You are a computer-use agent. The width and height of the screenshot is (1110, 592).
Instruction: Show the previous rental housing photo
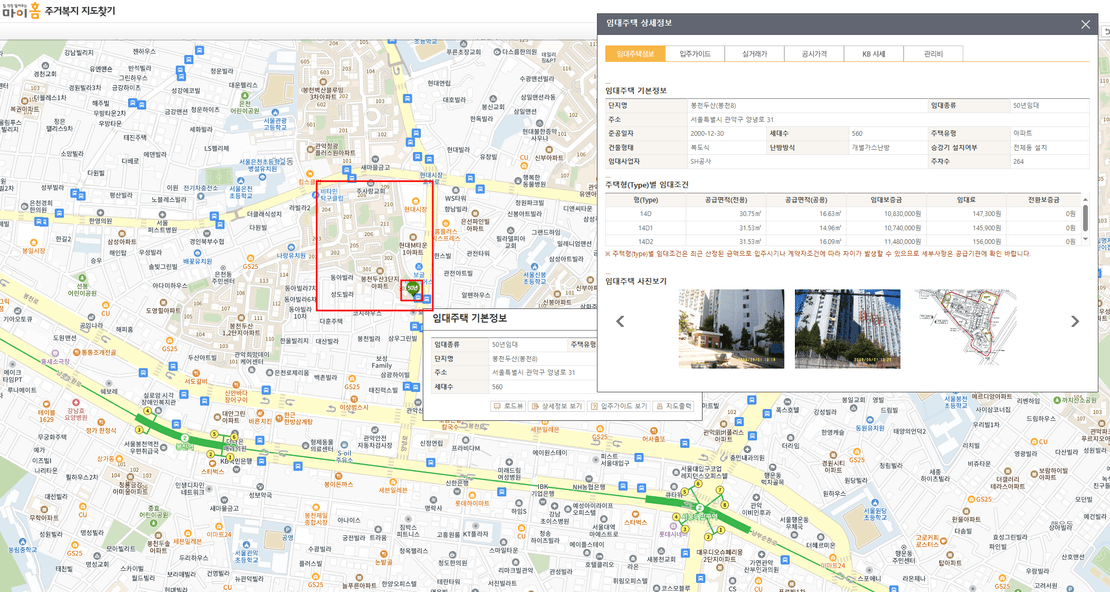[x=620, y=321]
